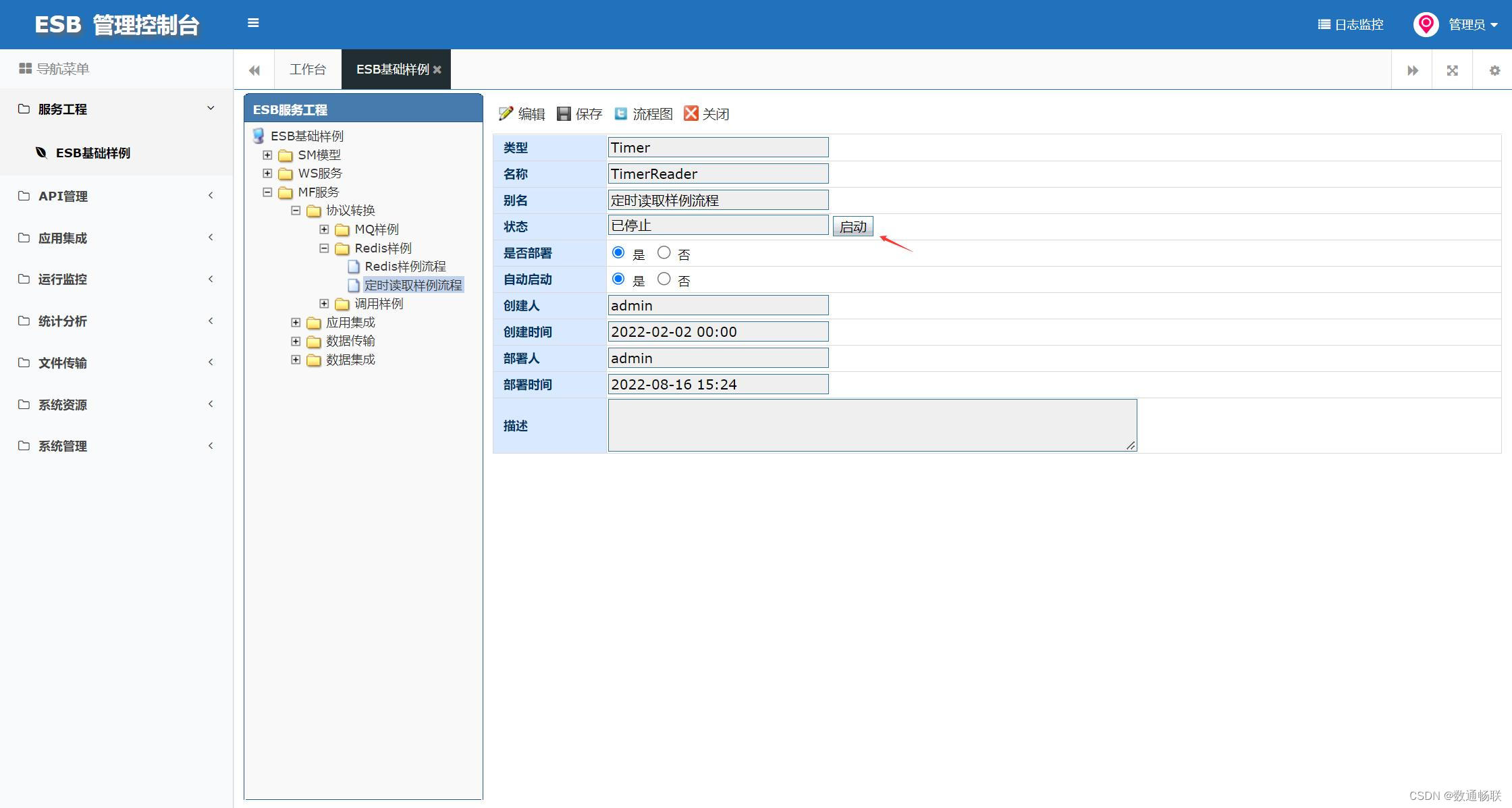Click the red Close (关闭) icon

point(691,113)
